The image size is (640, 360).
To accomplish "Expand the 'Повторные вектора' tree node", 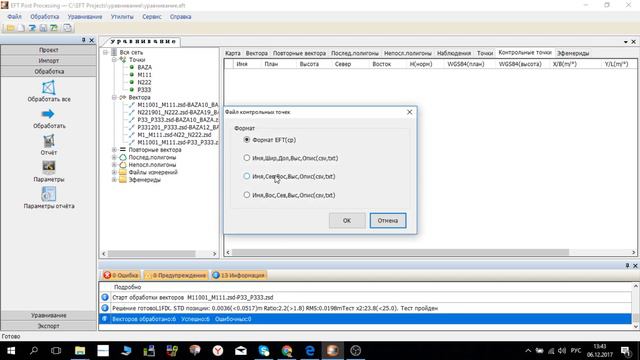I will pos(114,150).
